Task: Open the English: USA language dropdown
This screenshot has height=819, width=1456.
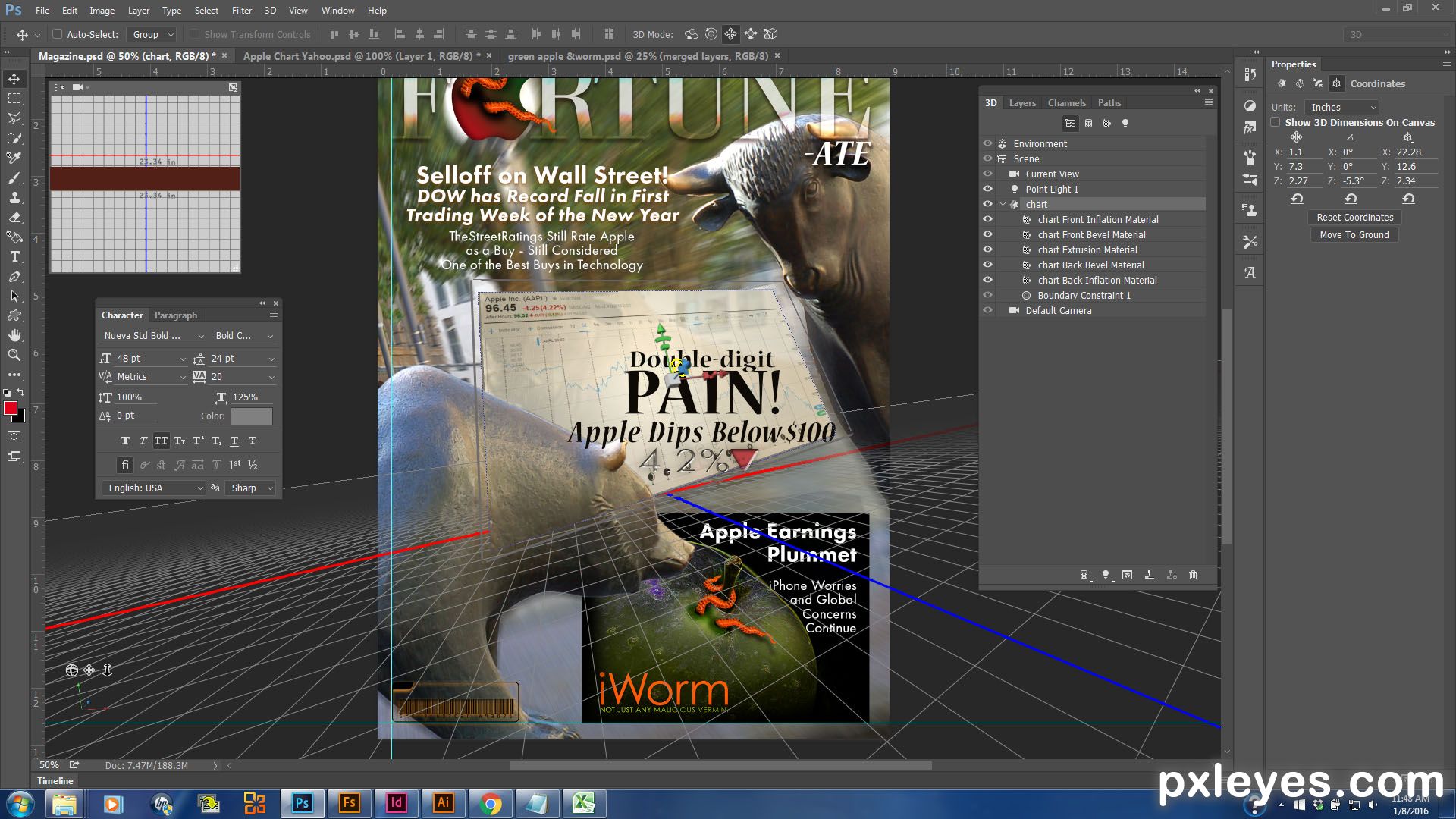Action: click(x=154, y=488)
